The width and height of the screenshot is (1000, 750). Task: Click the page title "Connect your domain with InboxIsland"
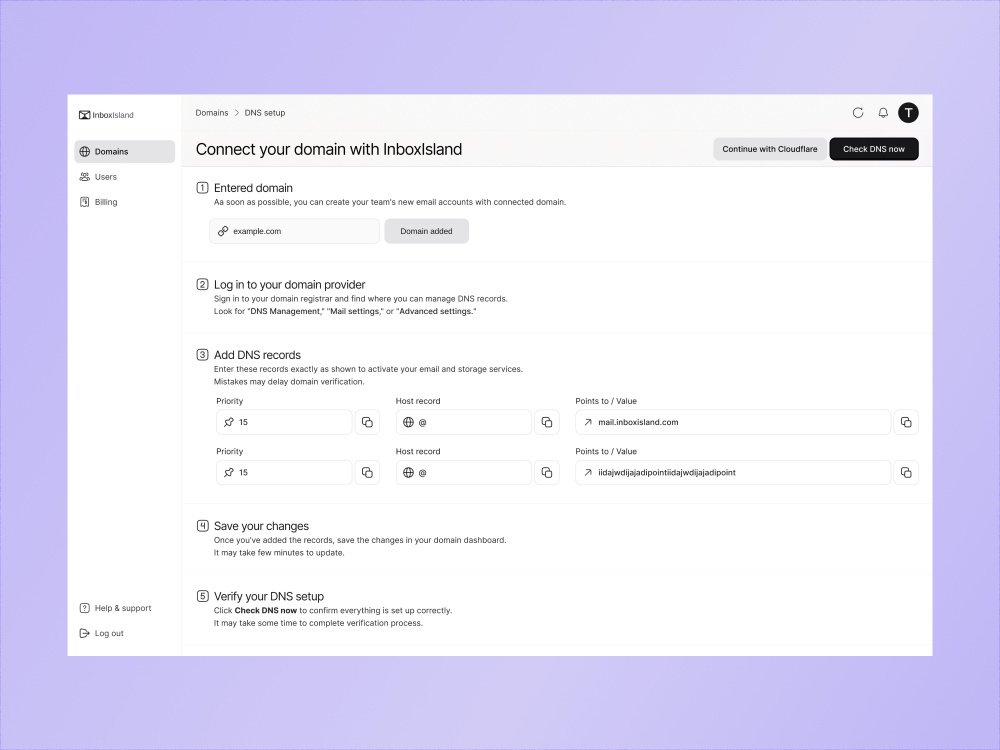click(328, 149)
